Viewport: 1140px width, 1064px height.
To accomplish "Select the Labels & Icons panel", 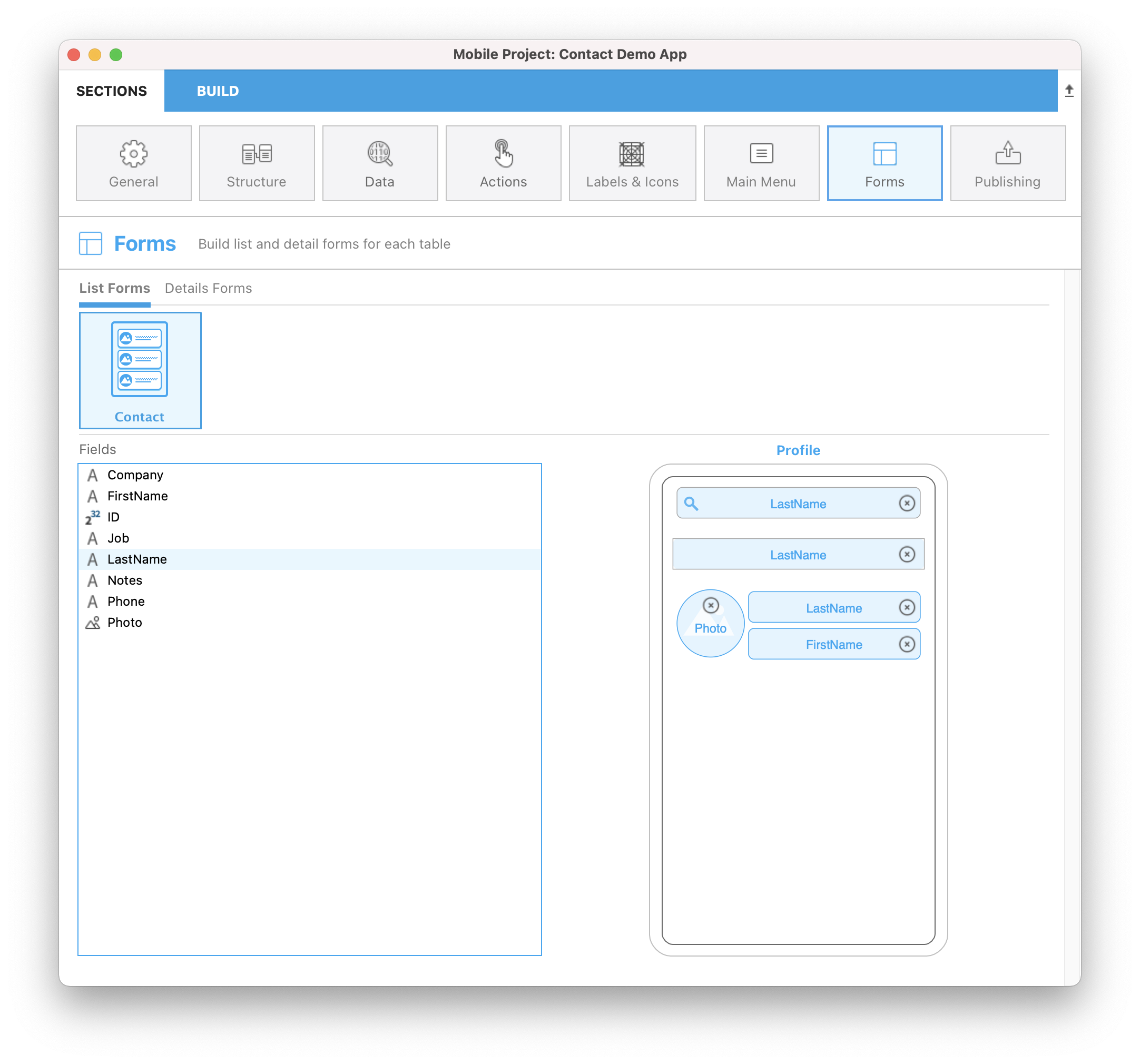I will point(632,163).
